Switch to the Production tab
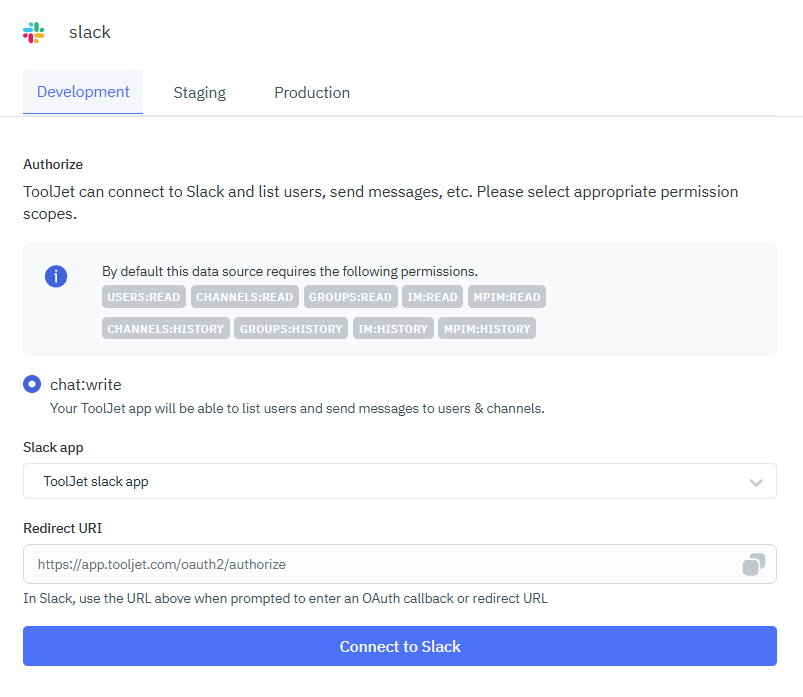The height and width of the screenshot is (697, 803). coord(312,92)
